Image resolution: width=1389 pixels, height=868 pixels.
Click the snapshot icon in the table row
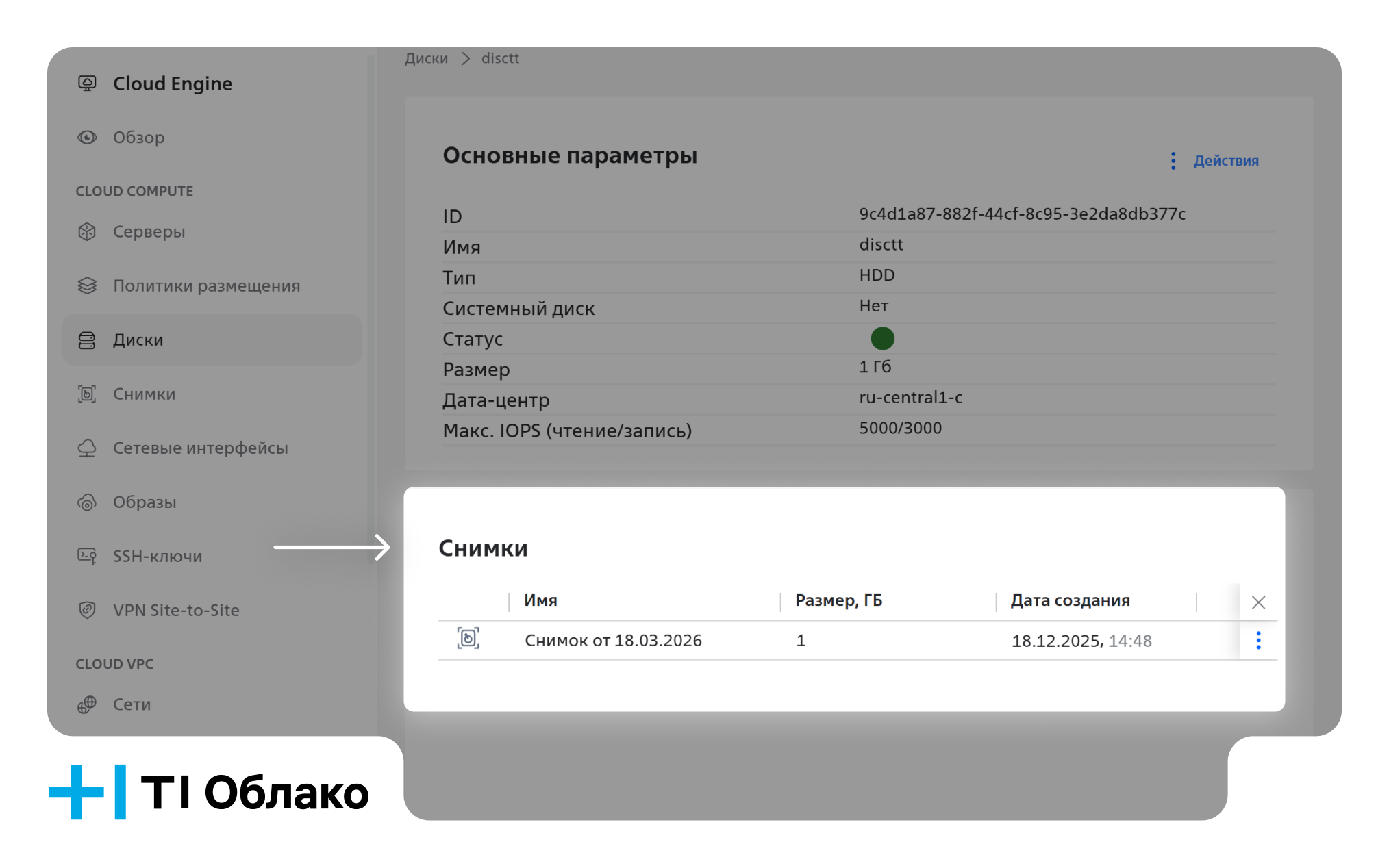click(x=468, y=639)
